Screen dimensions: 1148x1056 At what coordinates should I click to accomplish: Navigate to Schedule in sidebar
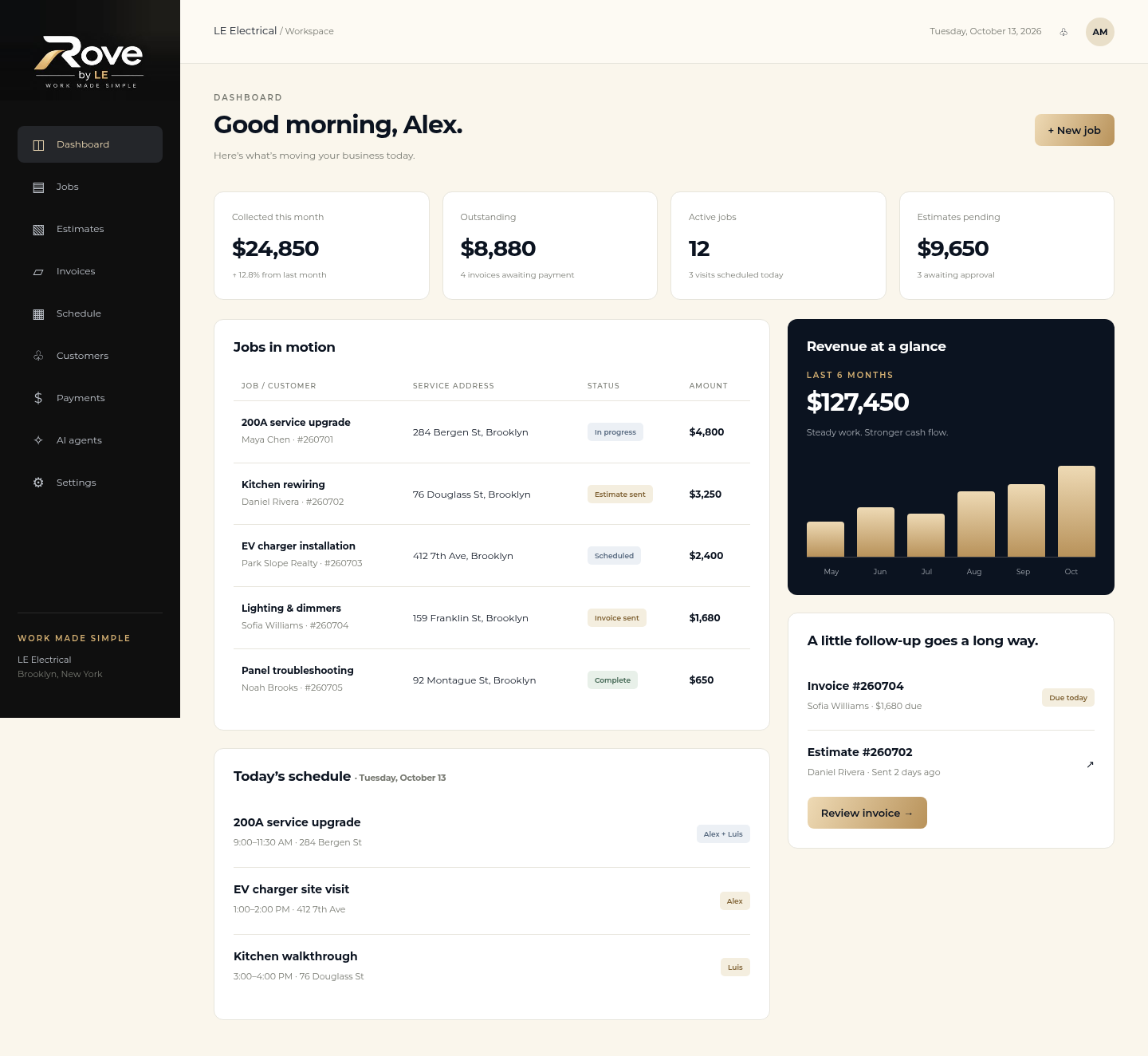[90, 313]
